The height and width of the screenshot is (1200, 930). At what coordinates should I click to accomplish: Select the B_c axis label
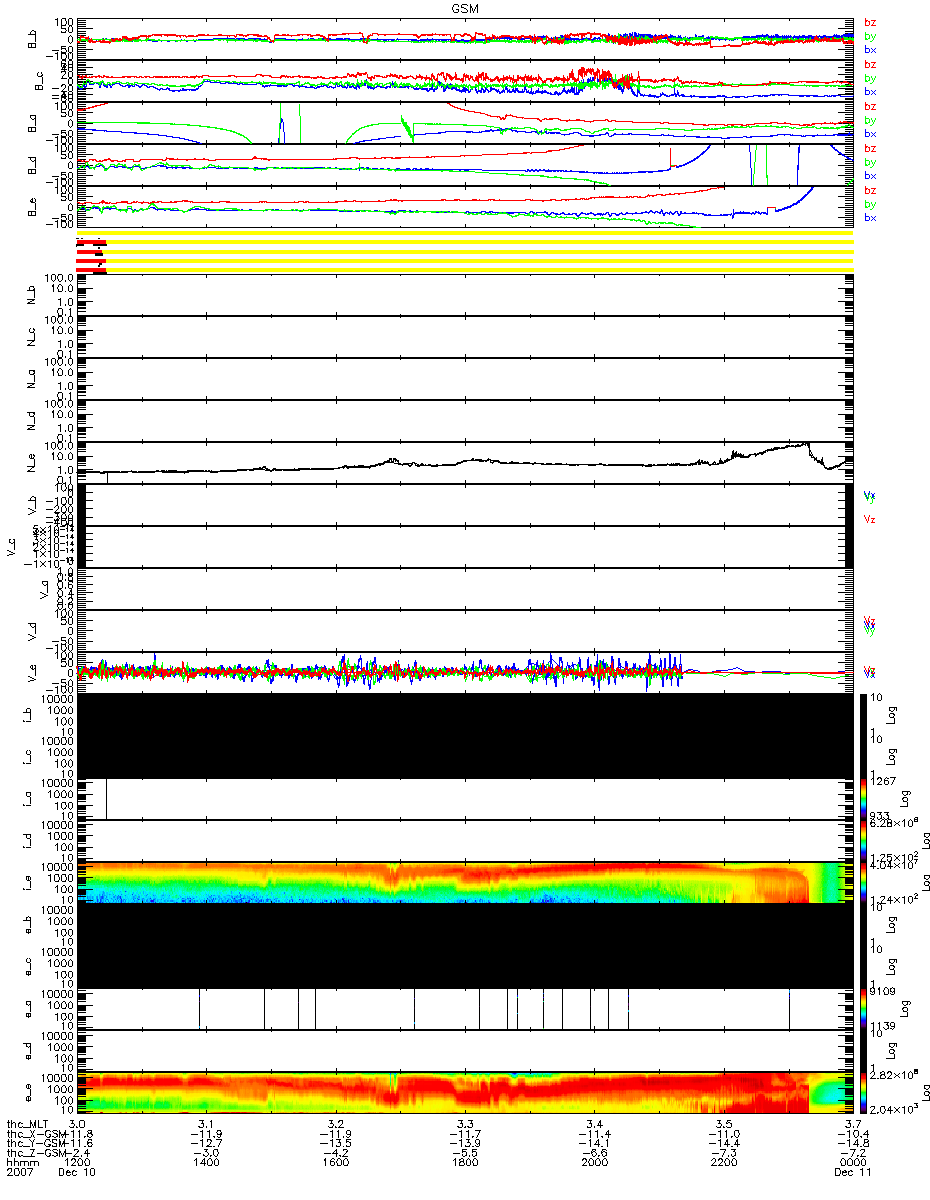(x=41, y=81)
